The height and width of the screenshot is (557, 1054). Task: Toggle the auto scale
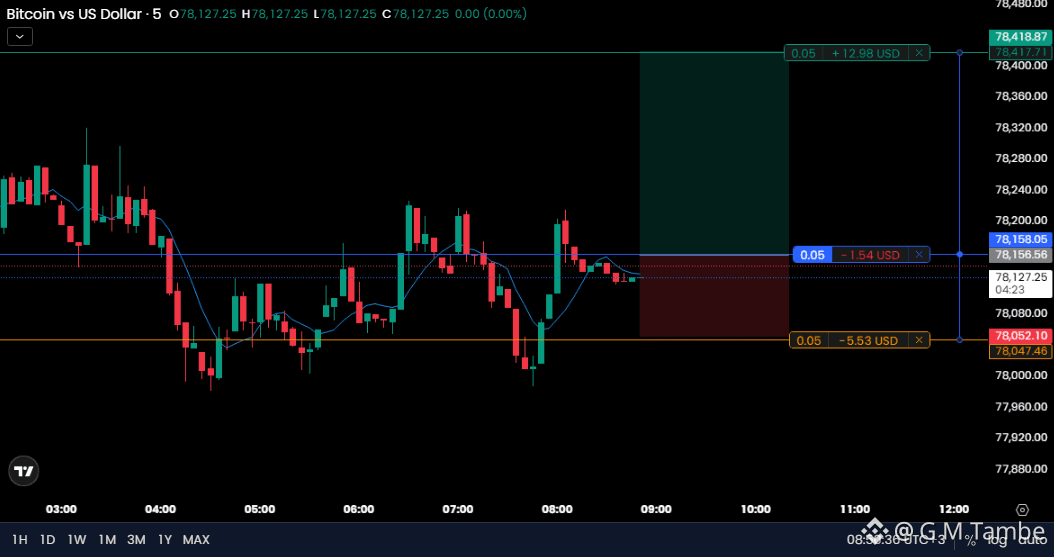pos(1032,540)
